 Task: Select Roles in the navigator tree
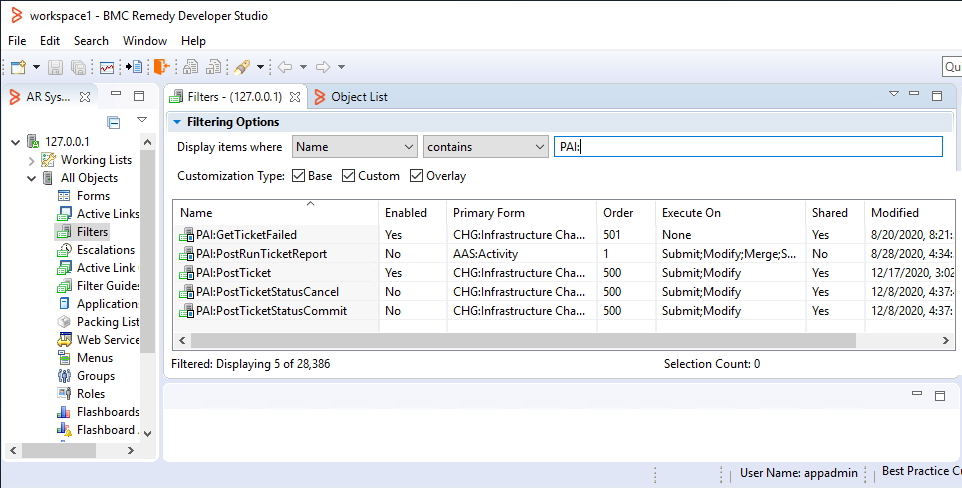point(91,394)
